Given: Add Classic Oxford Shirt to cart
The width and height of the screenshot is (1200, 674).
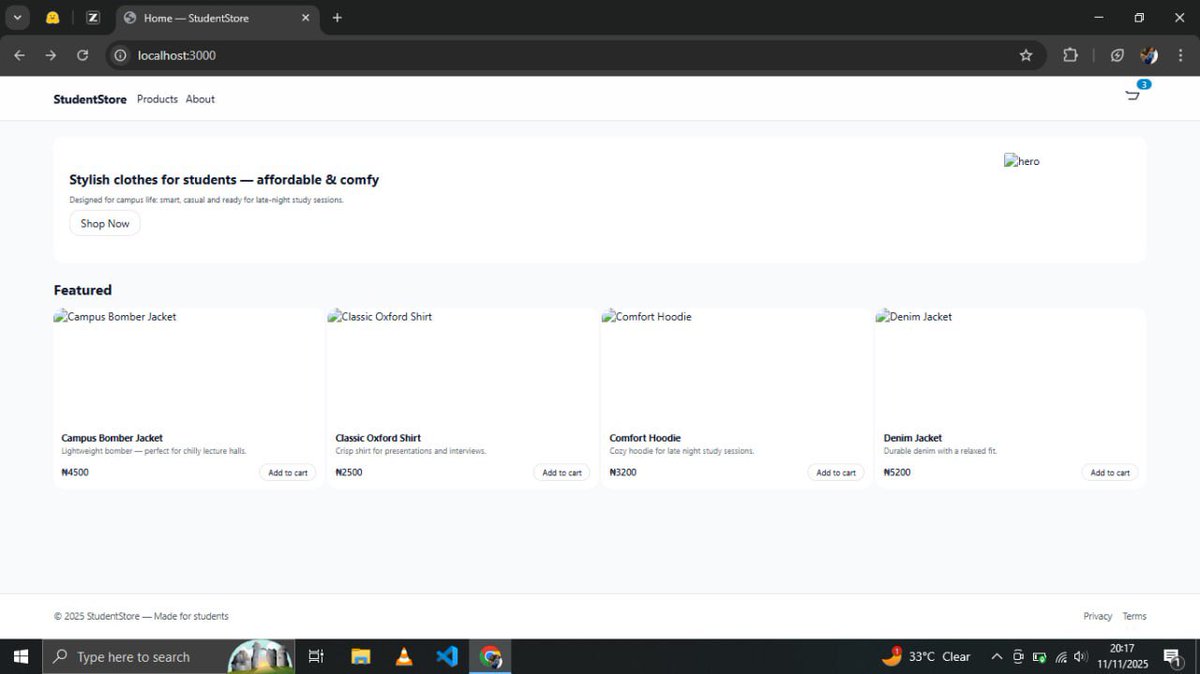Looking at the screenshot, I should coord(562,473).
